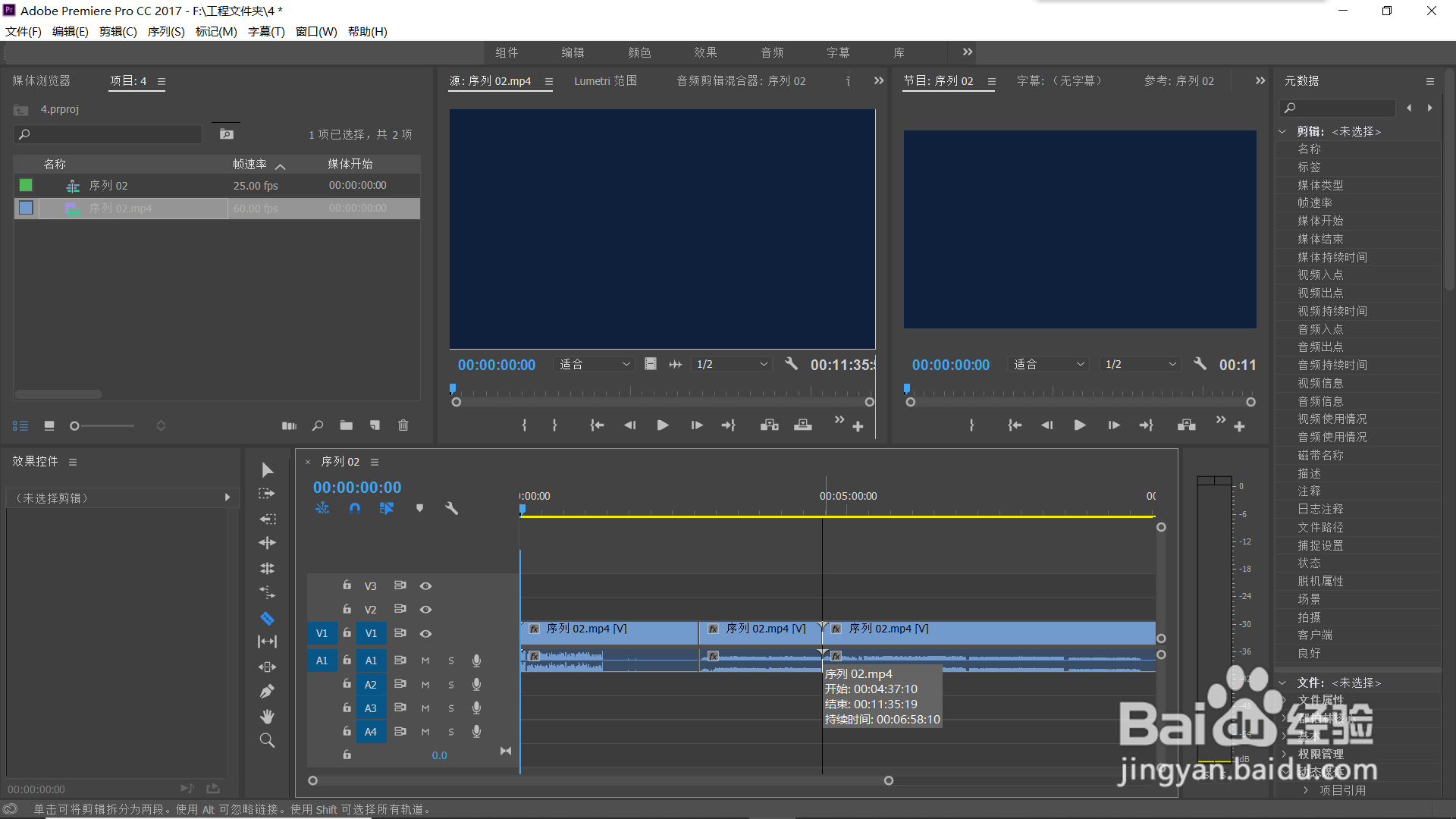This screenshot has width=1456, height=819.
Task: Play the source monitor clip
Action: coord(663,425)
